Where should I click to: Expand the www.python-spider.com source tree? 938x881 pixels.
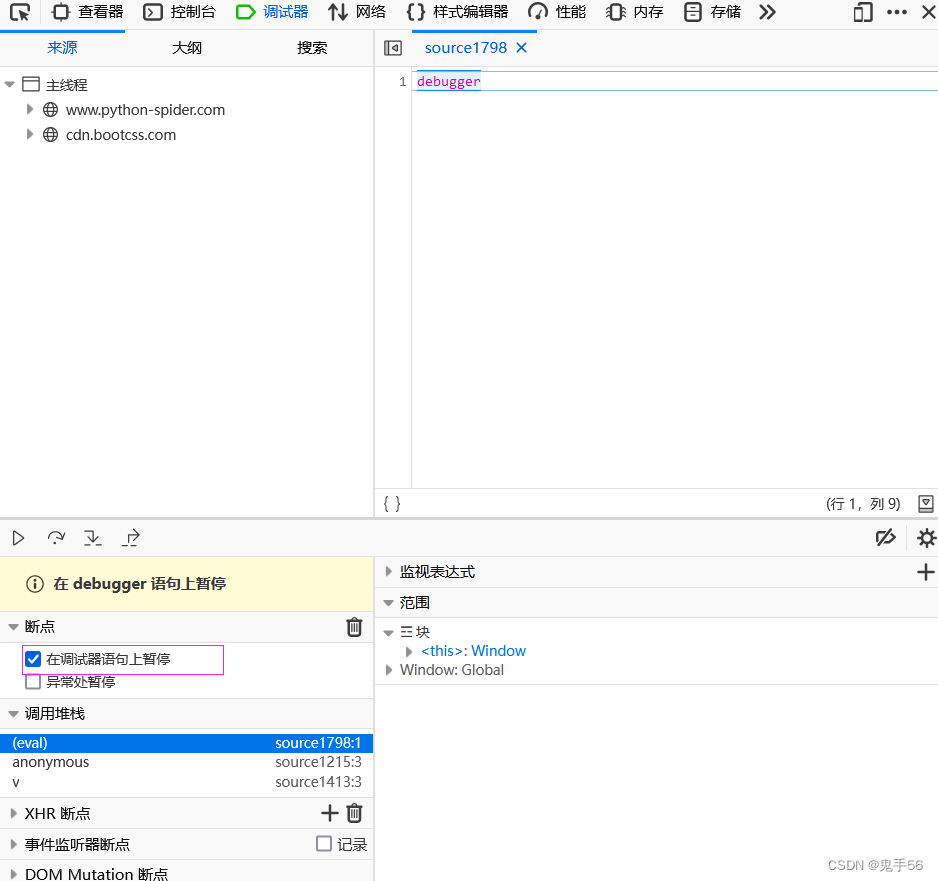(30, 110)
